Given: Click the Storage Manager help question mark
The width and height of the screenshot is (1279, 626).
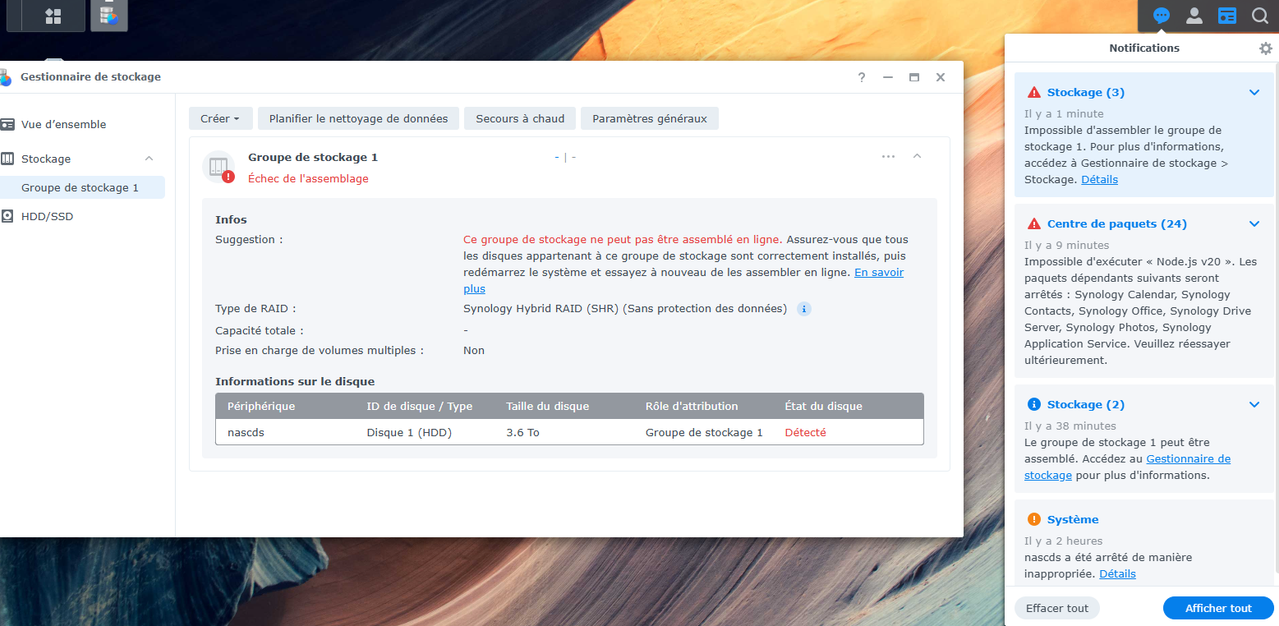Looking at the screenshot, I should coord(862,77).
